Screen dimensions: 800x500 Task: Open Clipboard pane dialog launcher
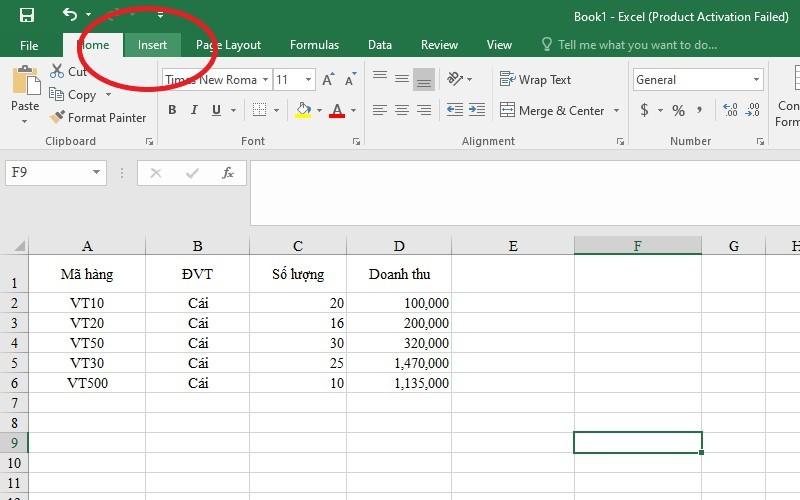tap(149, 141)
